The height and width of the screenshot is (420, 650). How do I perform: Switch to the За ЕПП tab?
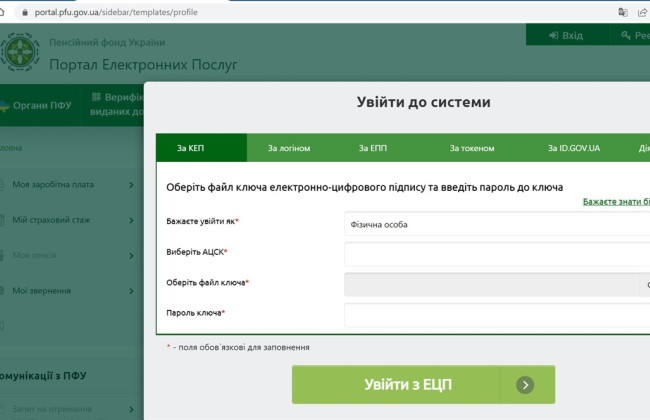[x=373, y=148]
